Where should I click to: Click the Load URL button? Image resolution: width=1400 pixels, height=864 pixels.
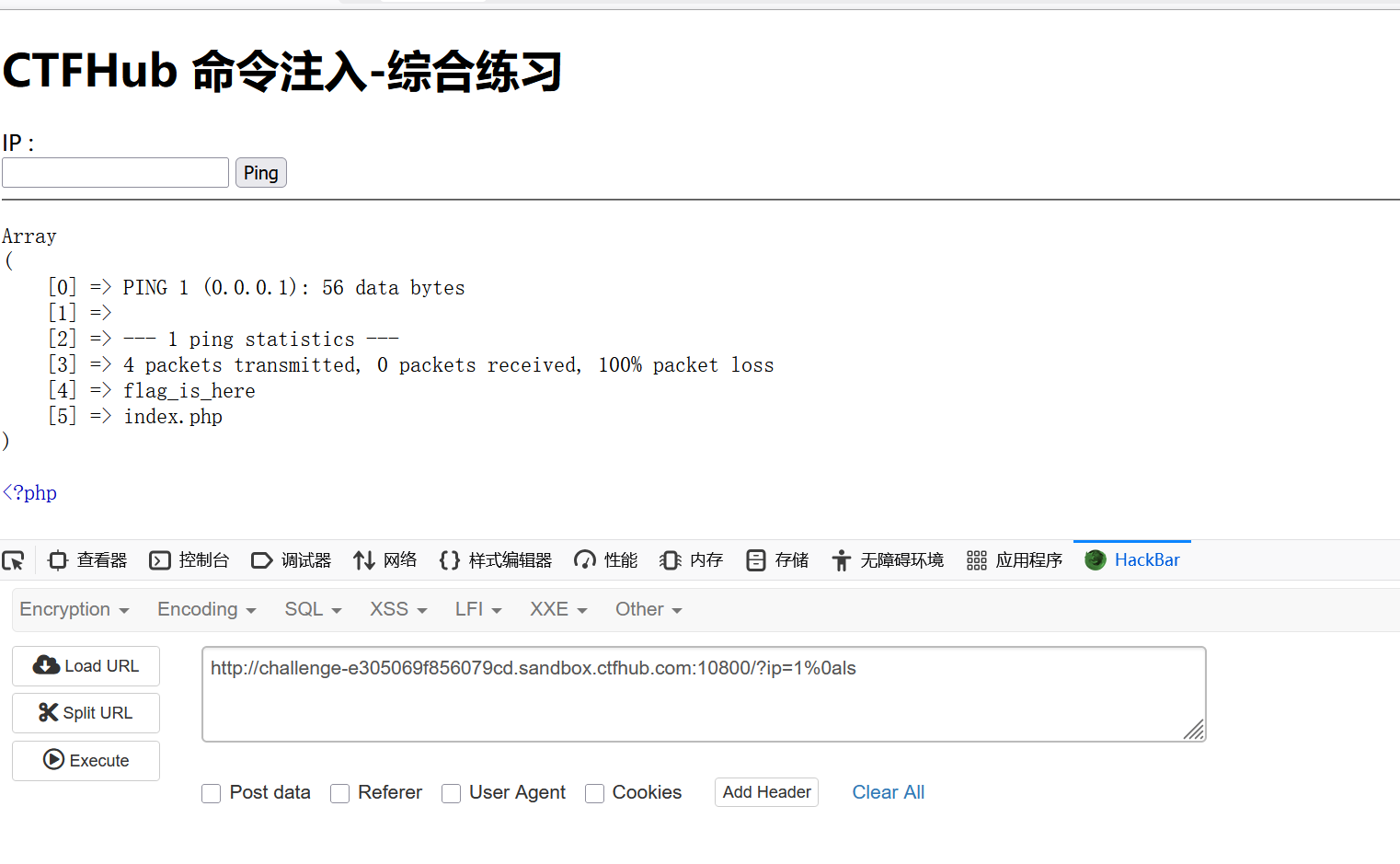[x=86, y=666]
